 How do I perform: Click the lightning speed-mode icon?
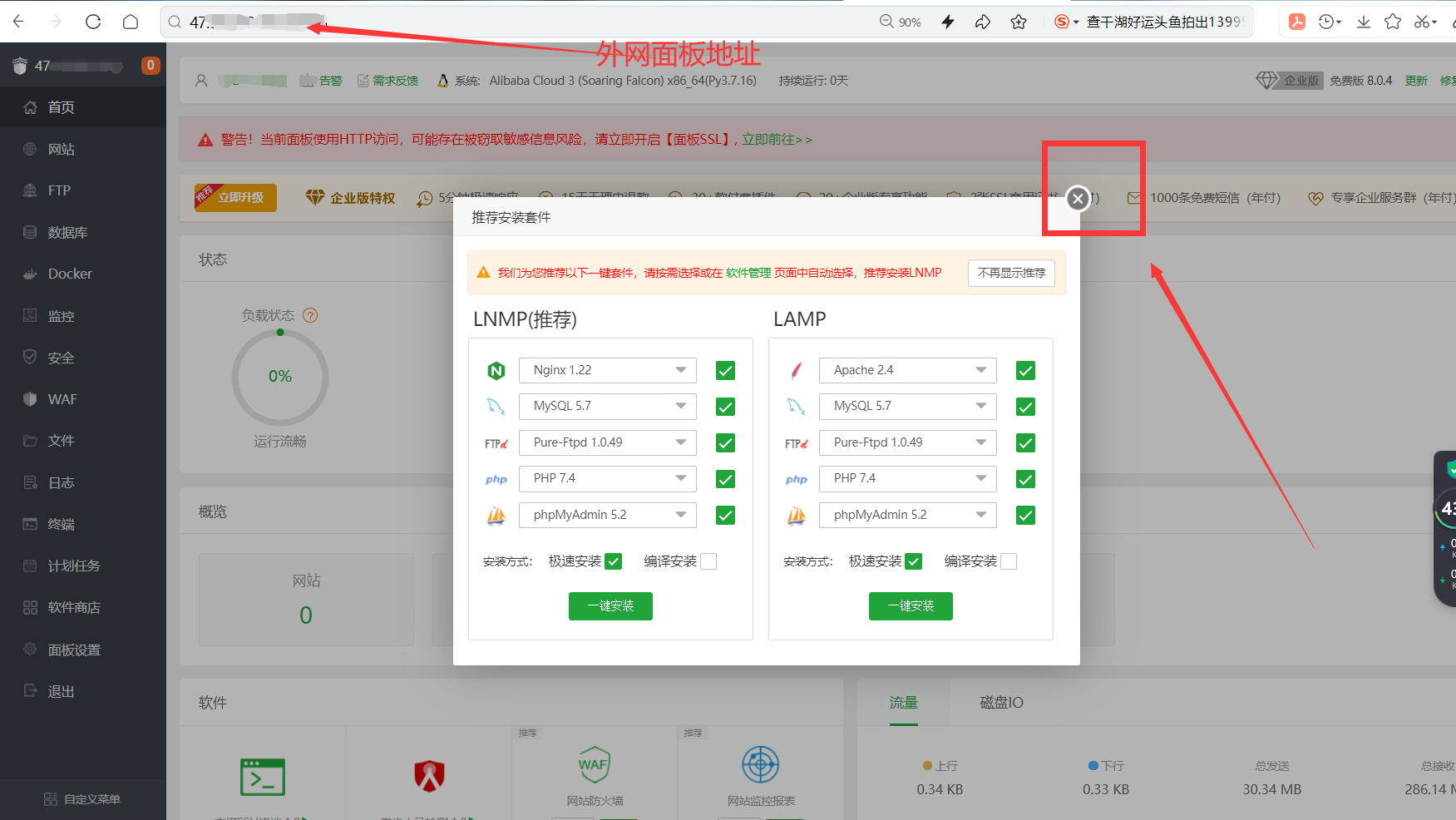(x=948, y=22)
